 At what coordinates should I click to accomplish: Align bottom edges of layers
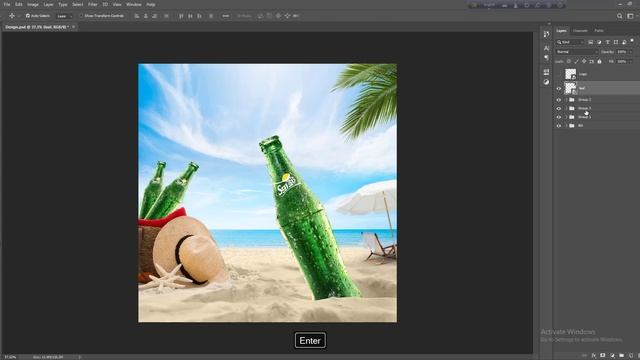tap(199, 16)
